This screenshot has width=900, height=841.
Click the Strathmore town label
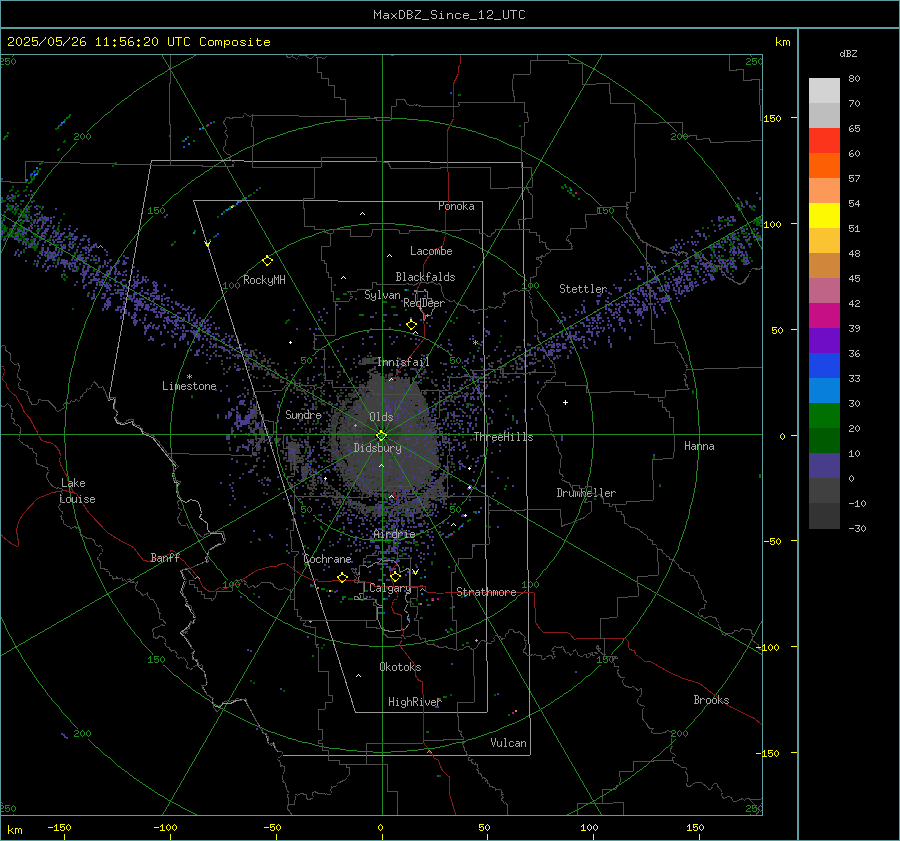(x=486, y=592)
